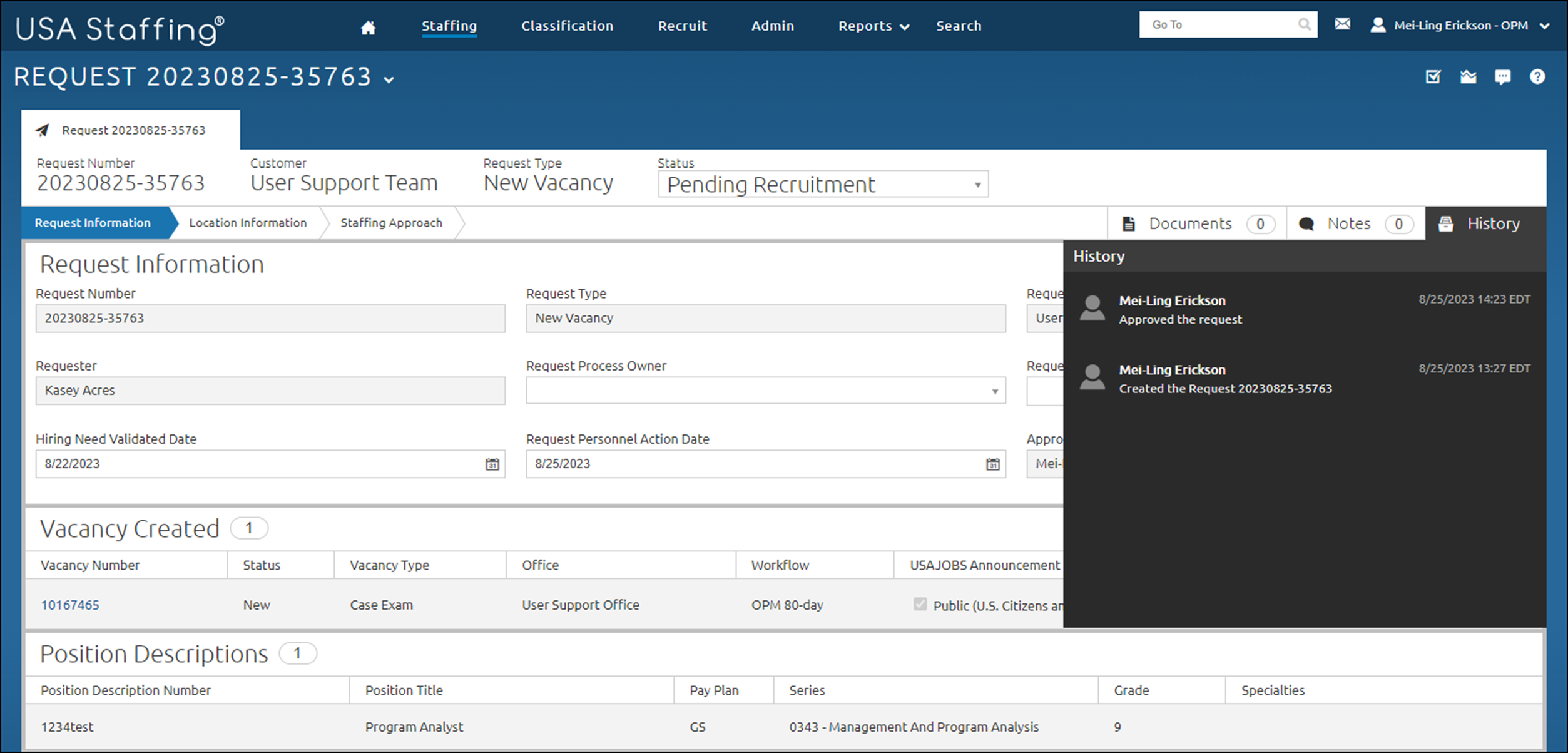Expand the request title dropdown chevron
The image size is (1568, 753).
(x=389, y=80)
